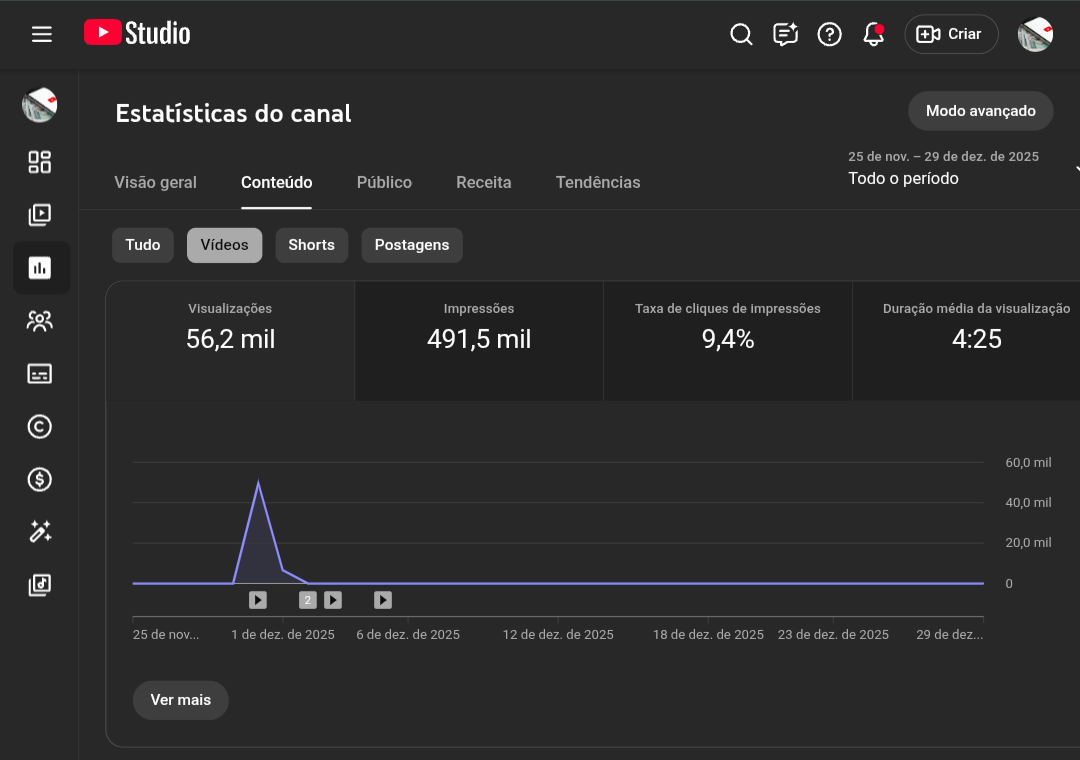Open Subtitles icon in sidebar
Screen dimensions: 1080x760
[x=40, y=374]
